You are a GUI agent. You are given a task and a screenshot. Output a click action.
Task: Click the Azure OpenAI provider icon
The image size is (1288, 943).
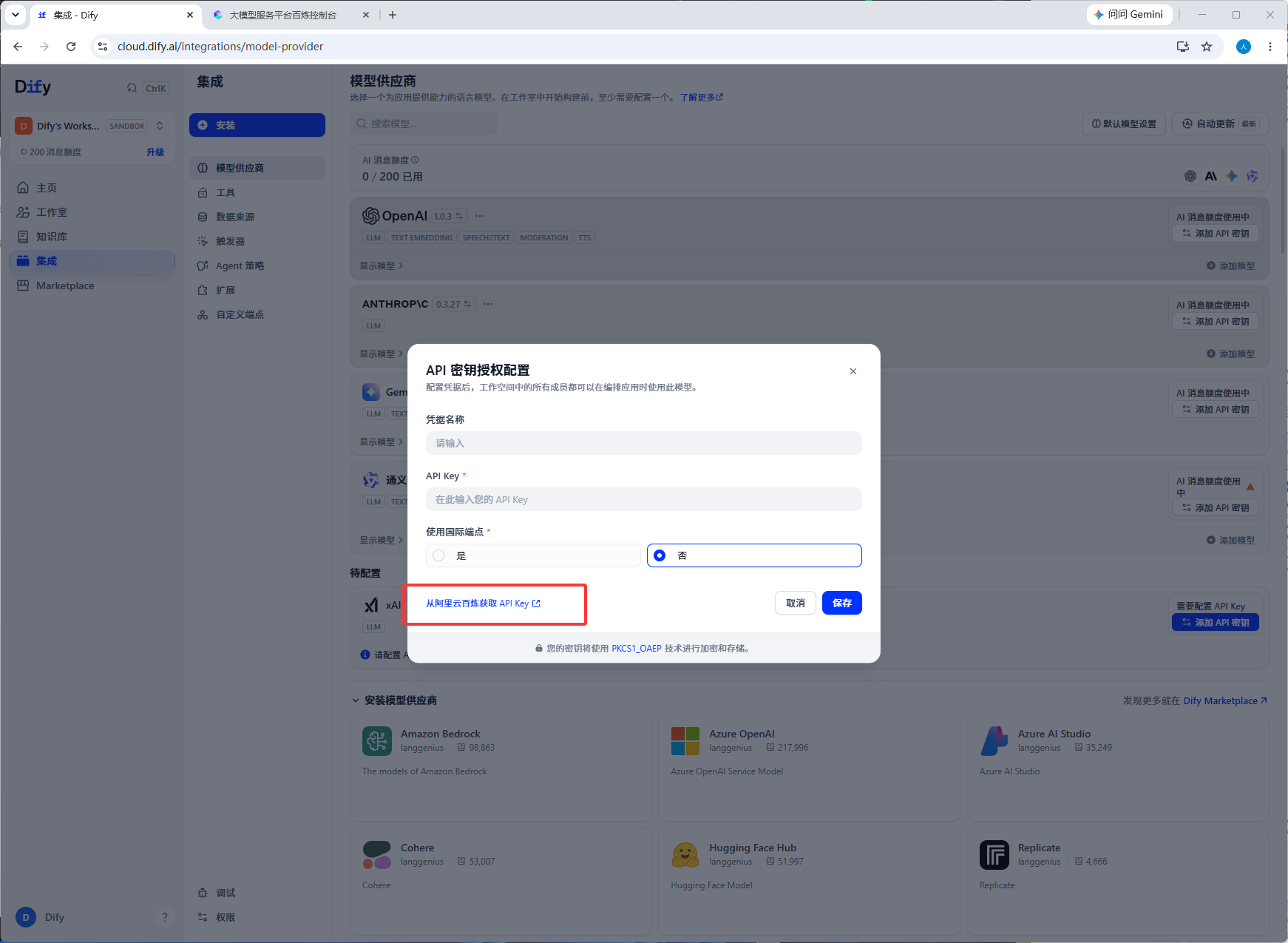click(685, 741)
